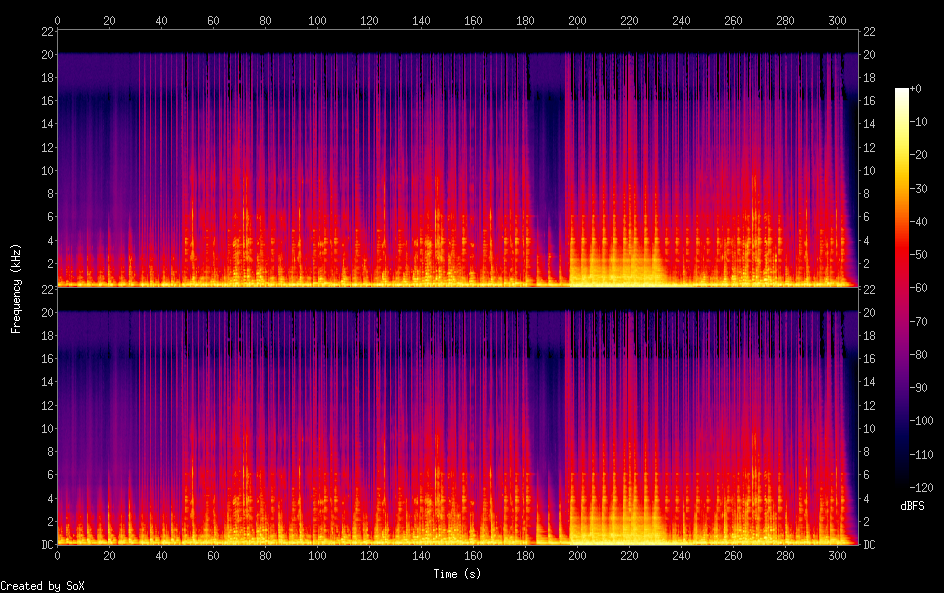
Task: Click "220" on the bottom time axis
Action: 629,556
